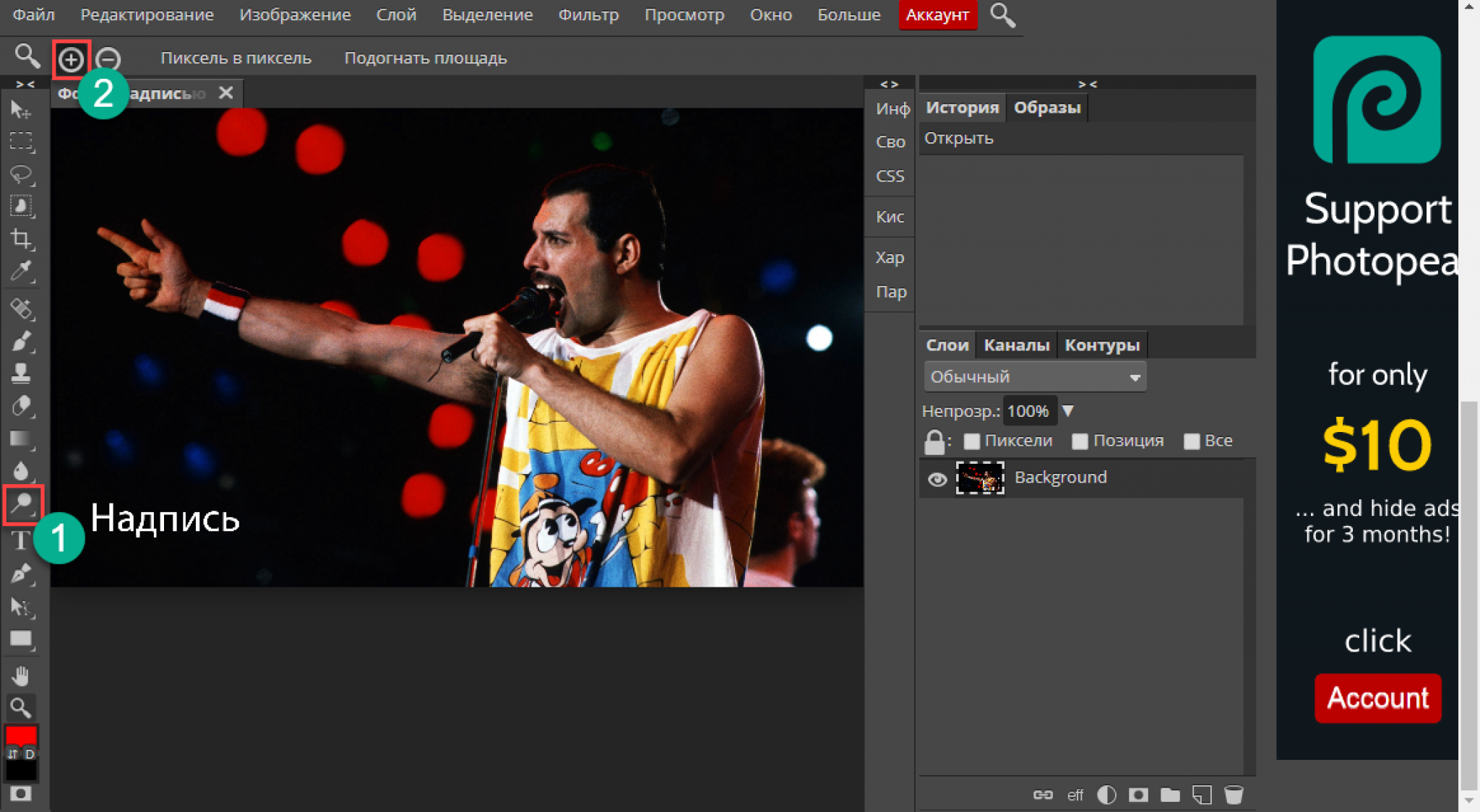Switch to the Каналы tab

1016,345
